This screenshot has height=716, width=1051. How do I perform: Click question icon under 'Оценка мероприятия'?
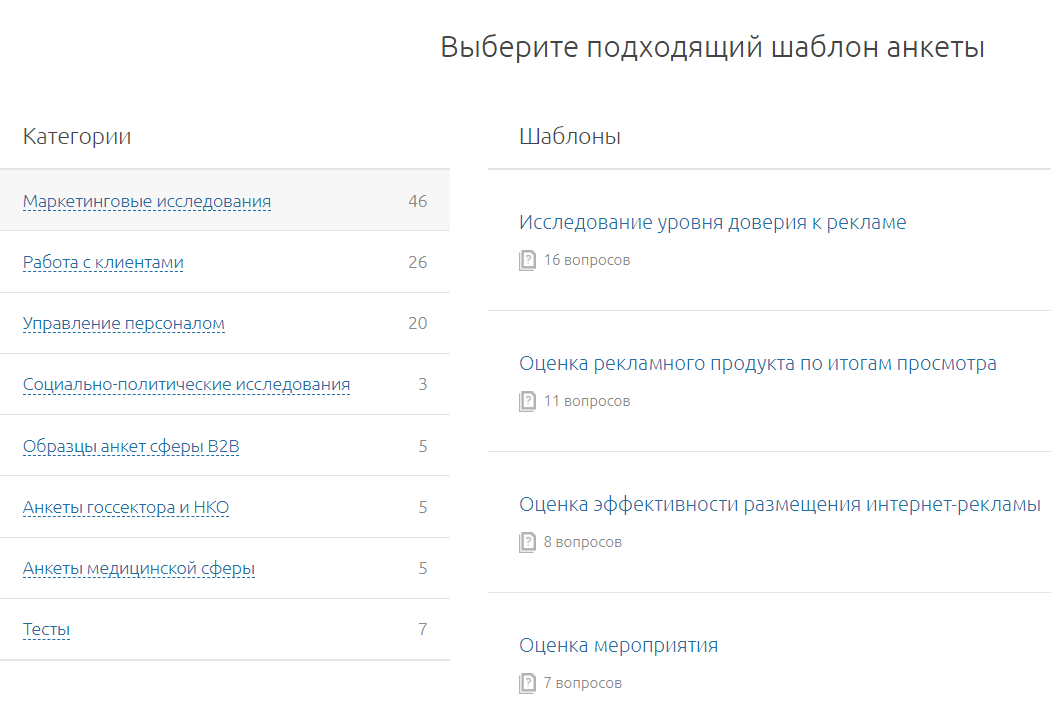pyautogui.click(x=527, y=684)
